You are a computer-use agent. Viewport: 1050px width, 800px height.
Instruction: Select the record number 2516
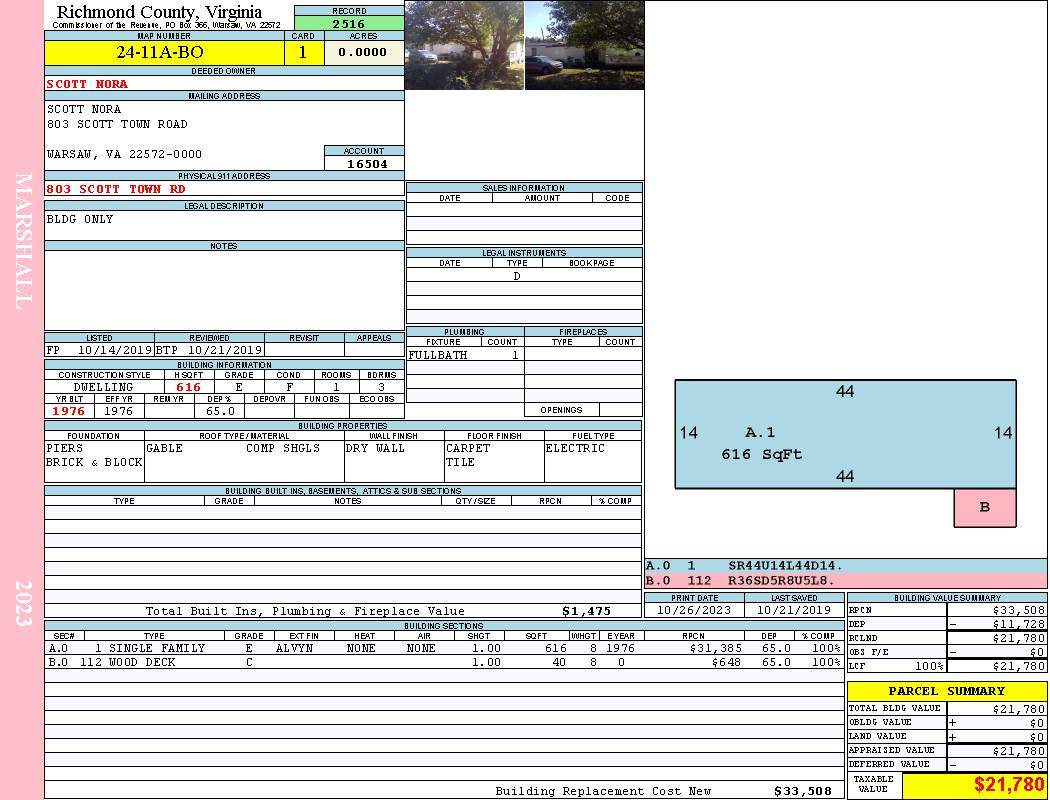(349, 24)
